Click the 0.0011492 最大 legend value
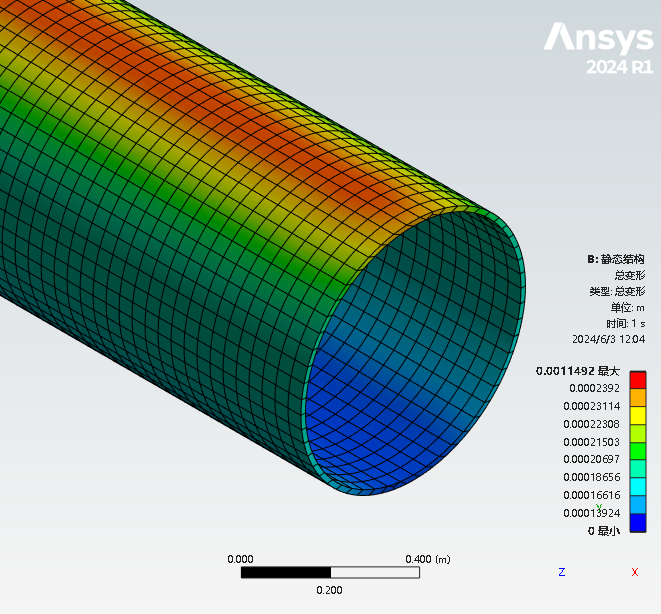This screenshot has height=614, width=661. (578, 370)
